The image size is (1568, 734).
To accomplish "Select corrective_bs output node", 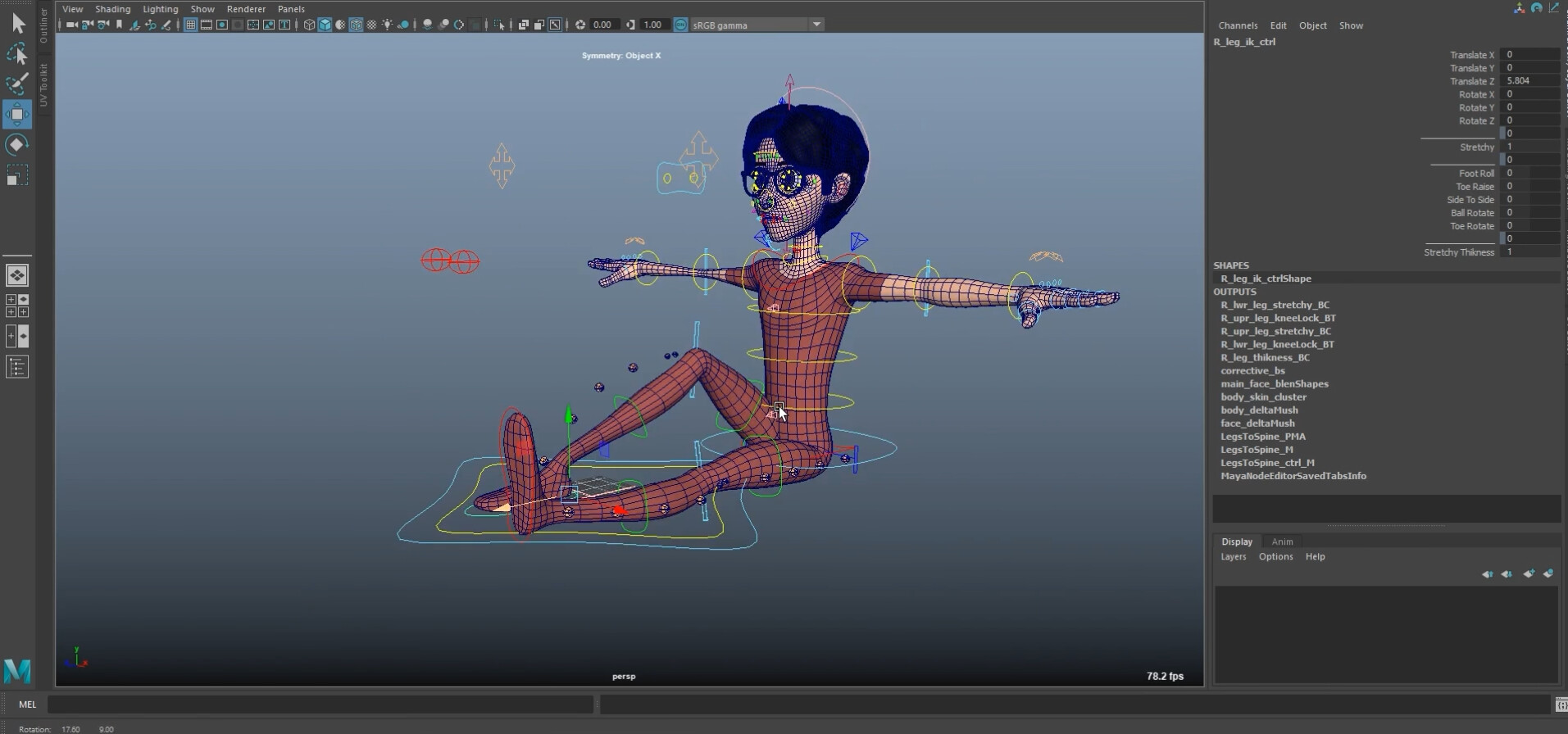I will click(1252, 371).
